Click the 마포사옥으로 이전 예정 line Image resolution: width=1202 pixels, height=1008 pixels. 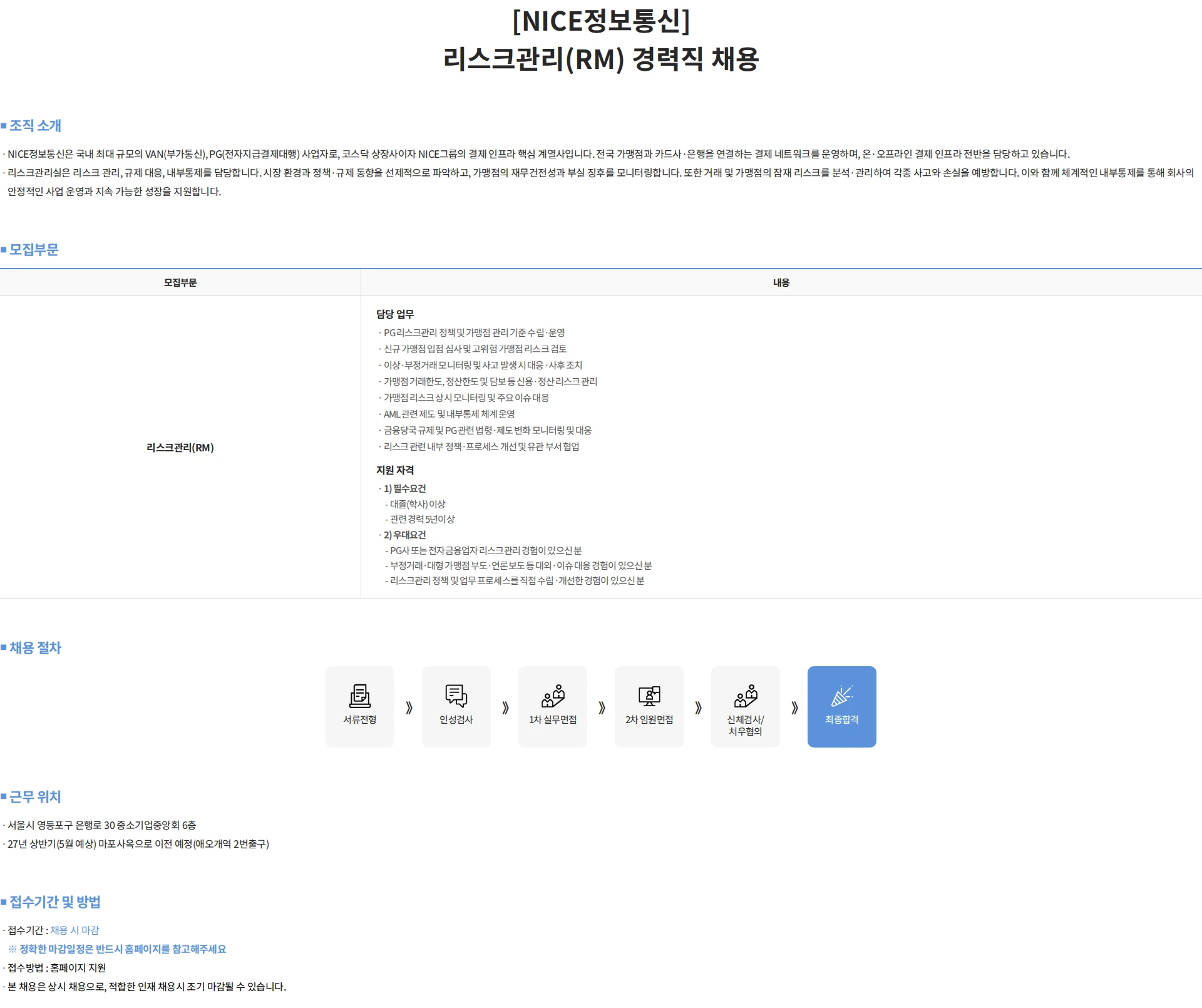pos(138,844)
